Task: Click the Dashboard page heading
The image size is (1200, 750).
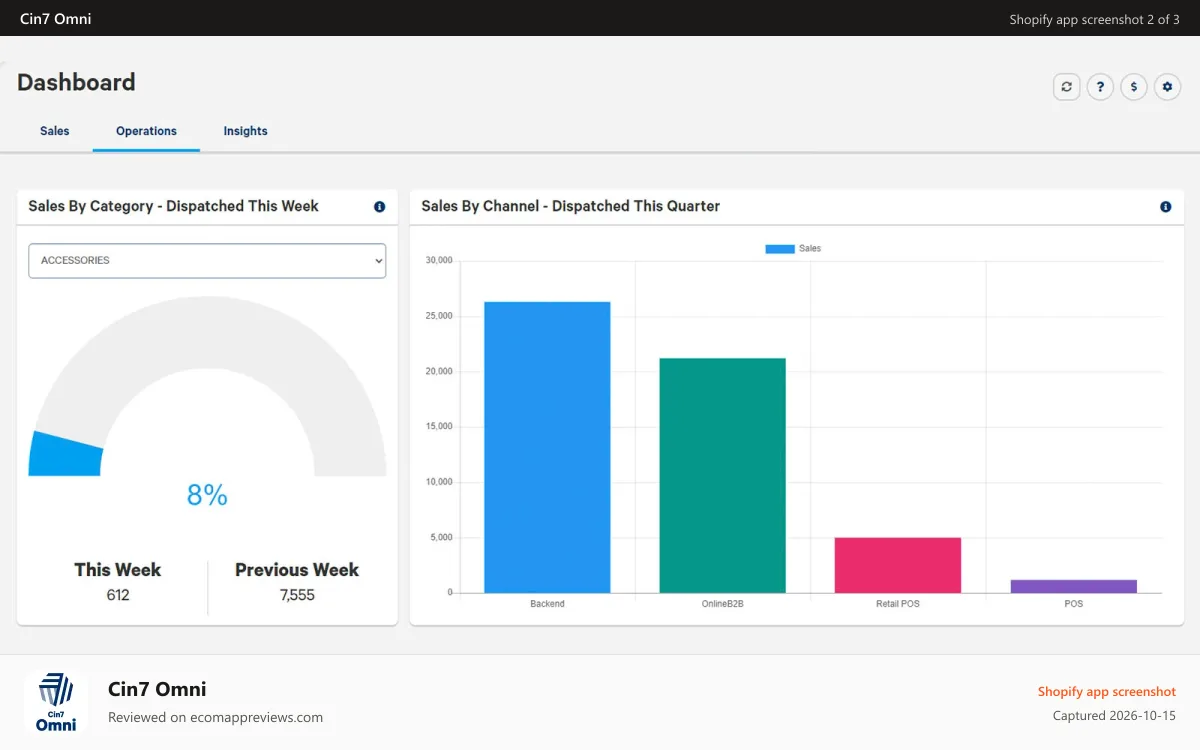Action: click(x=76, y=82)
